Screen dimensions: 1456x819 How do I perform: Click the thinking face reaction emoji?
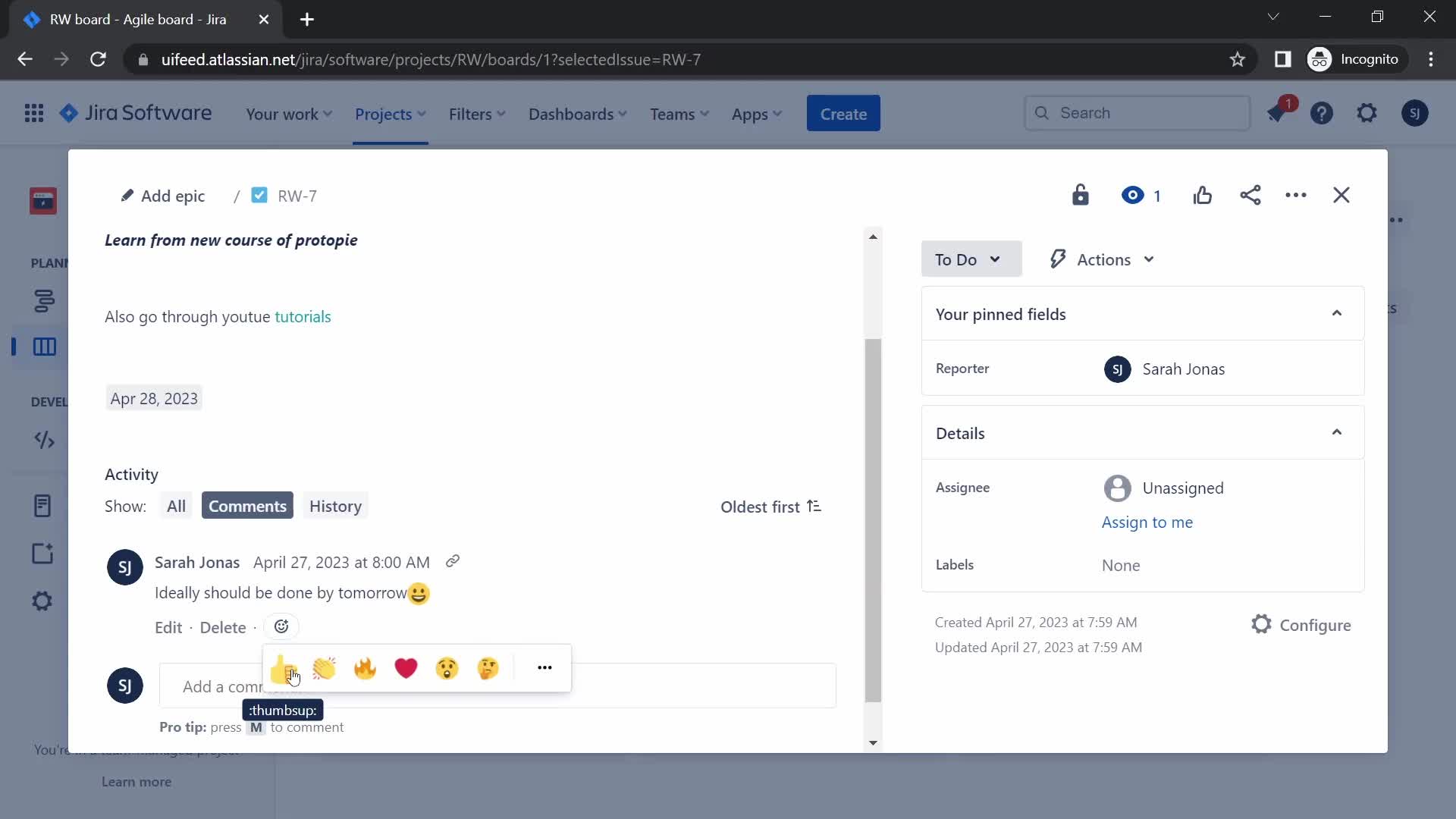point(489,667)
